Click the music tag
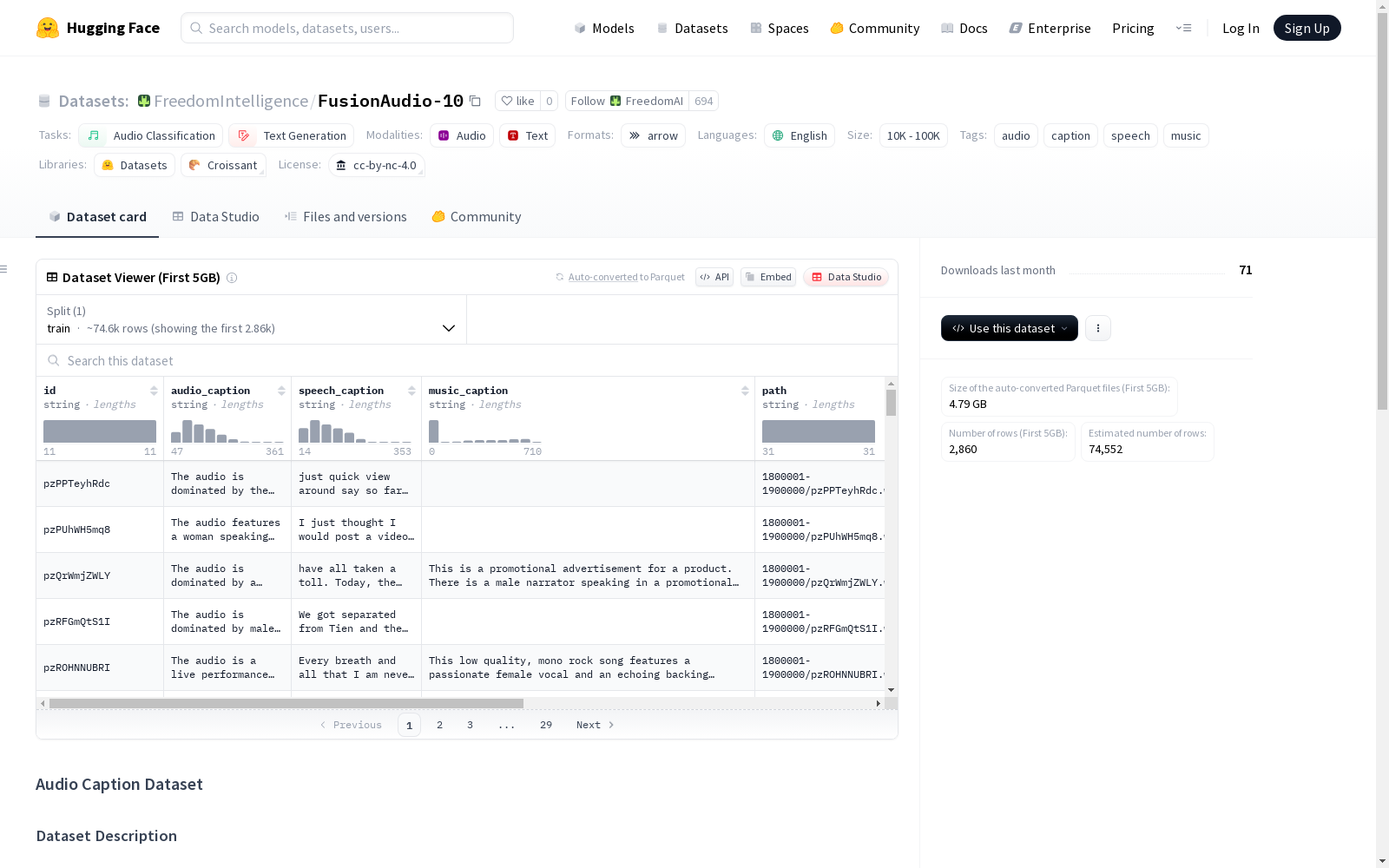This screenshot has height=868, width=1389. click(x=1186, y=135)
